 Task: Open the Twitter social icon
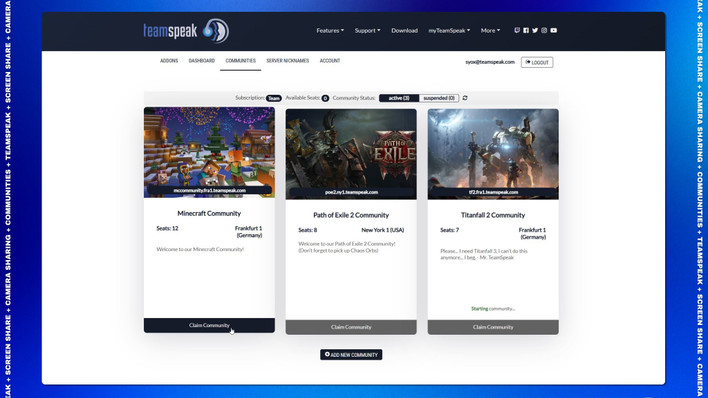(x=535, y=30)
